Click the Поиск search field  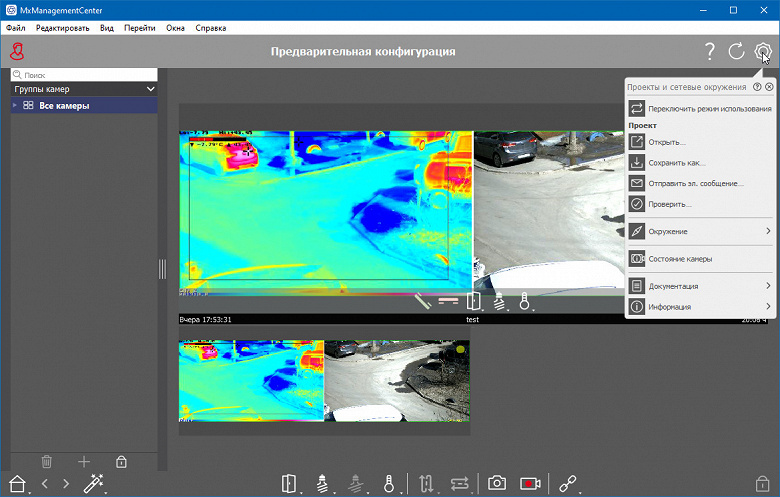coord(84,75)
